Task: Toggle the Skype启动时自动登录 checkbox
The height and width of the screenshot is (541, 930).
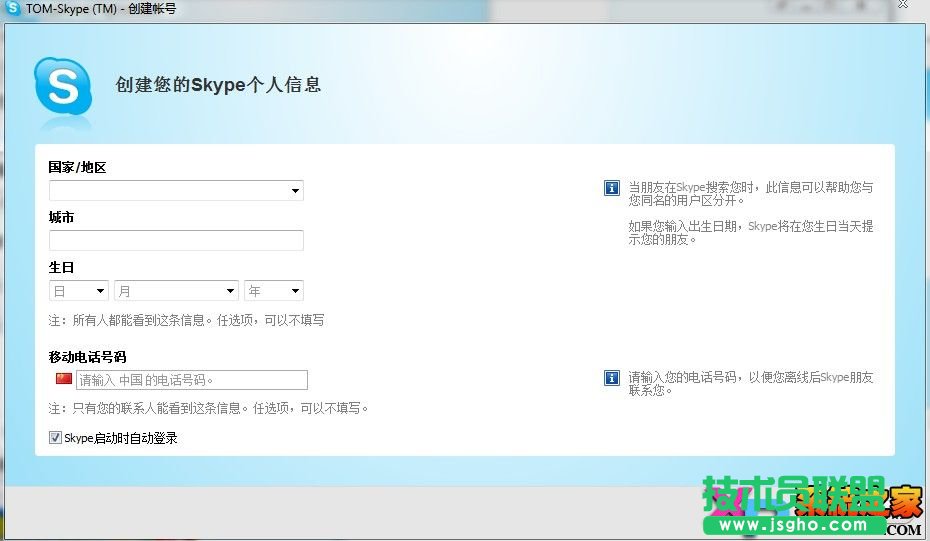Action: 55,438
